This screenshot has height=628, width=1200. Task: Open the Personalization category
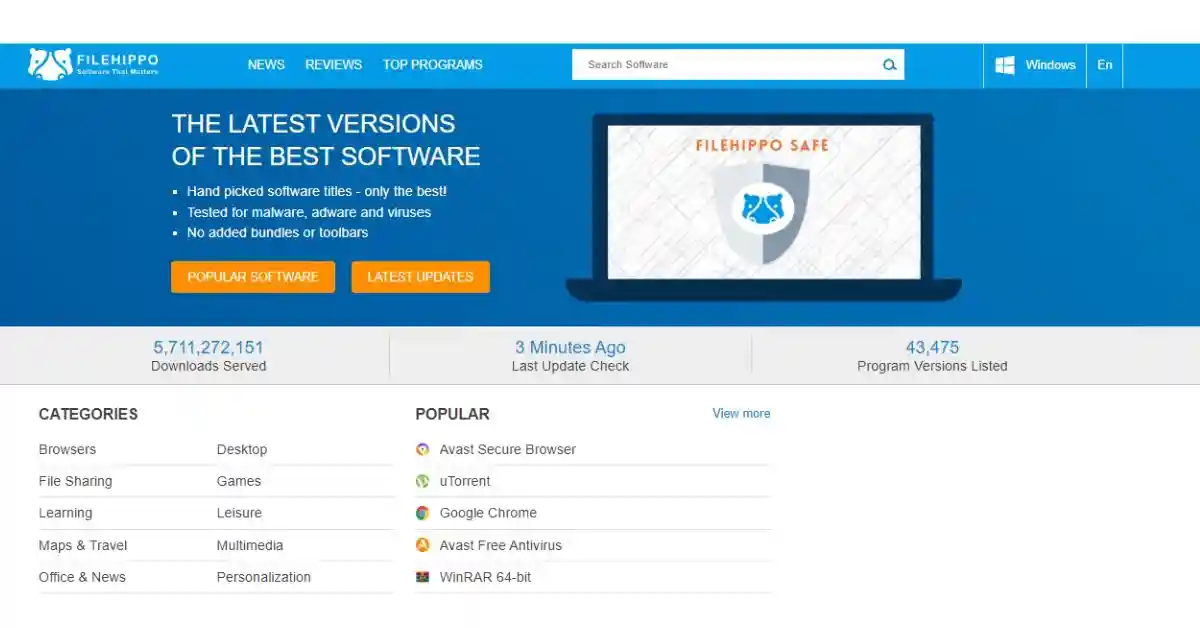(x=264, y=577)
